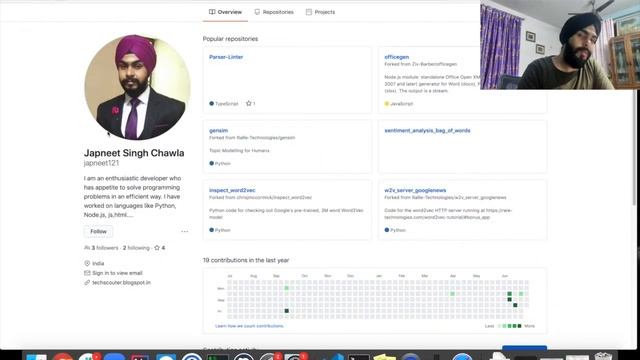Open the w2v_server_googlenews repository
The image size is (640, 360).
[415, 190]
